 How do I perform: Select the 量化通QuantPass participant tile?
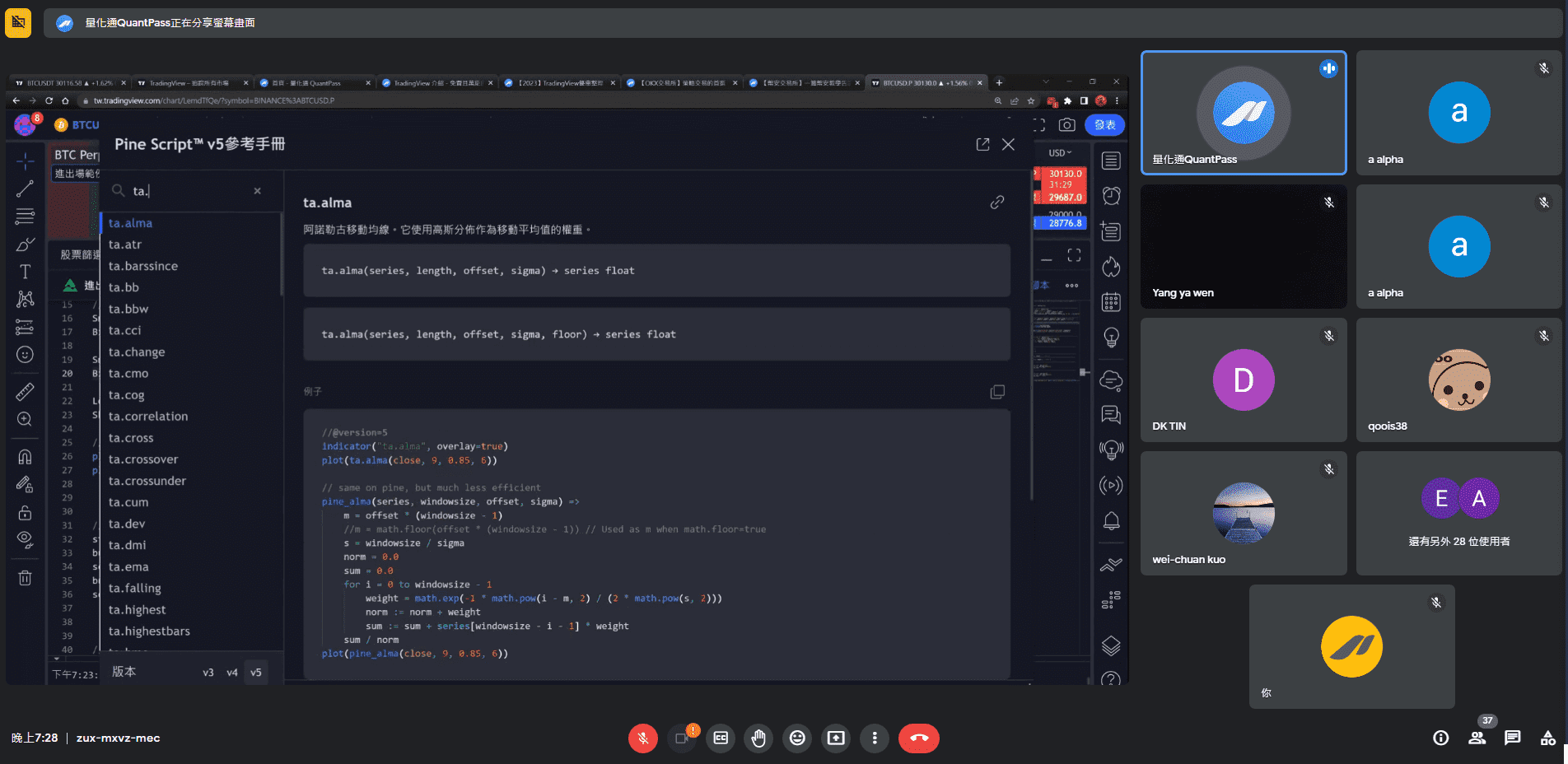click(1244, 113)
